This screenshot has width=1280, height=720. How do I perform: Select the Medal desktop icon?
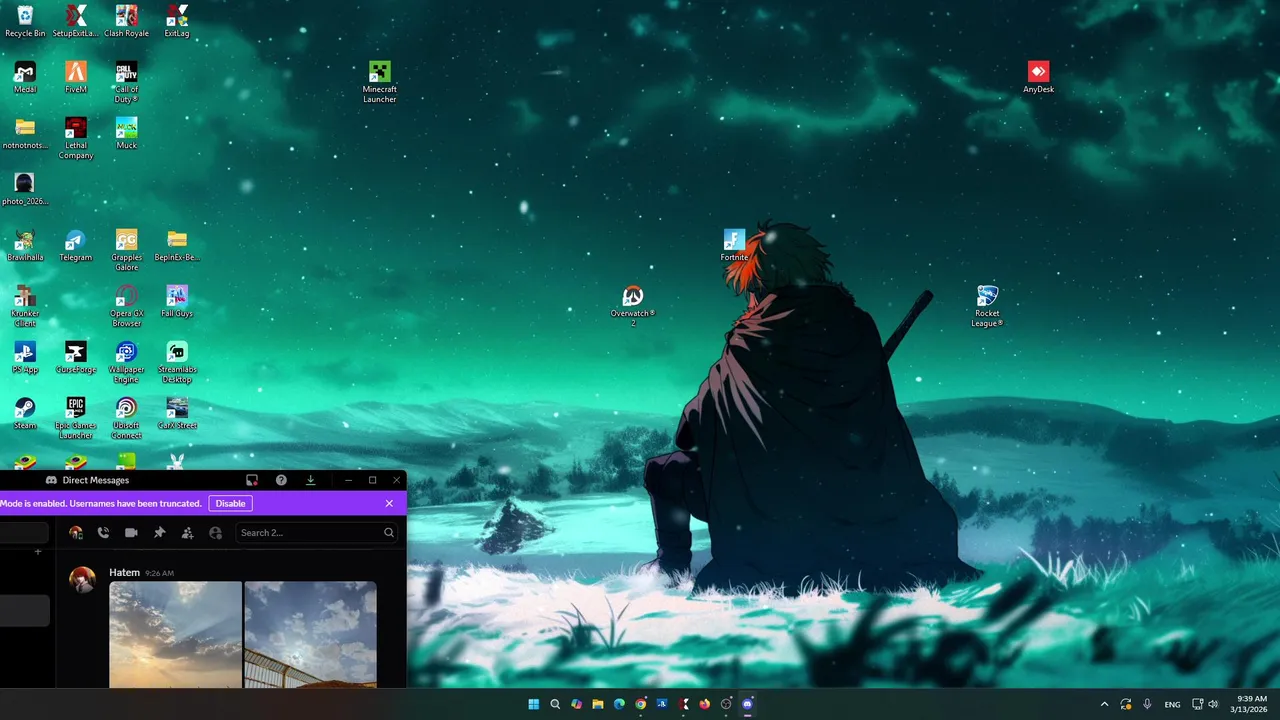click(25, 78)
